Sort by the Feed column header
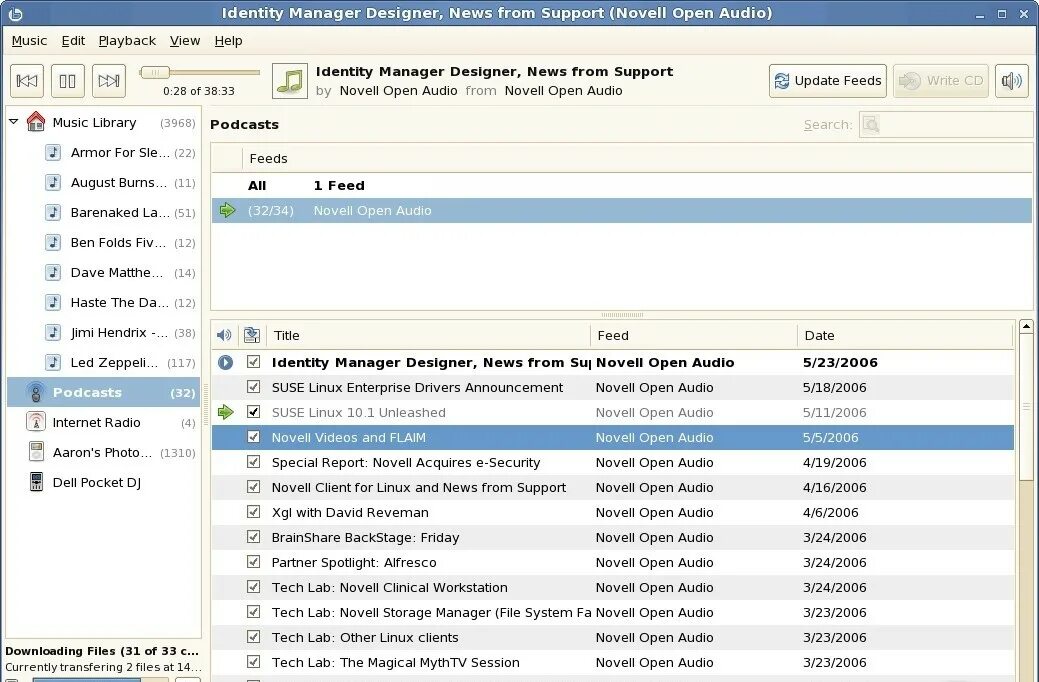The width and height of the screenshot is (1039, 682). point(694,335)
